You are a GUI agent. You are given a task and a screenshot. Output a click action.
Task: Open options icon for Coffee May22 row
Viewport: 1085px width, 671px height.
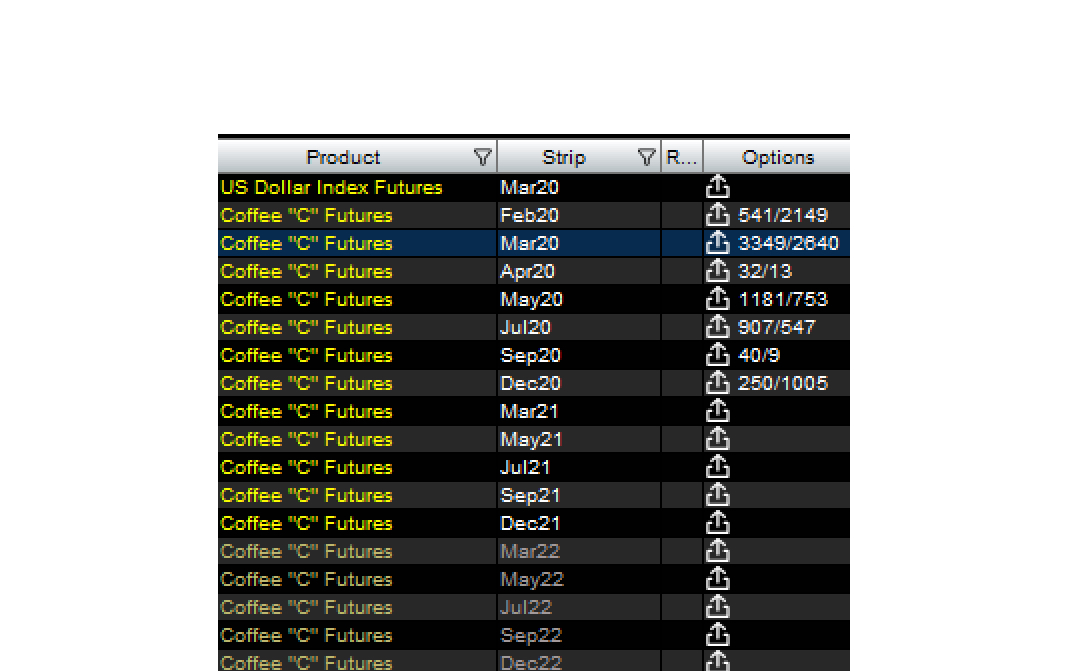[718, 579]
